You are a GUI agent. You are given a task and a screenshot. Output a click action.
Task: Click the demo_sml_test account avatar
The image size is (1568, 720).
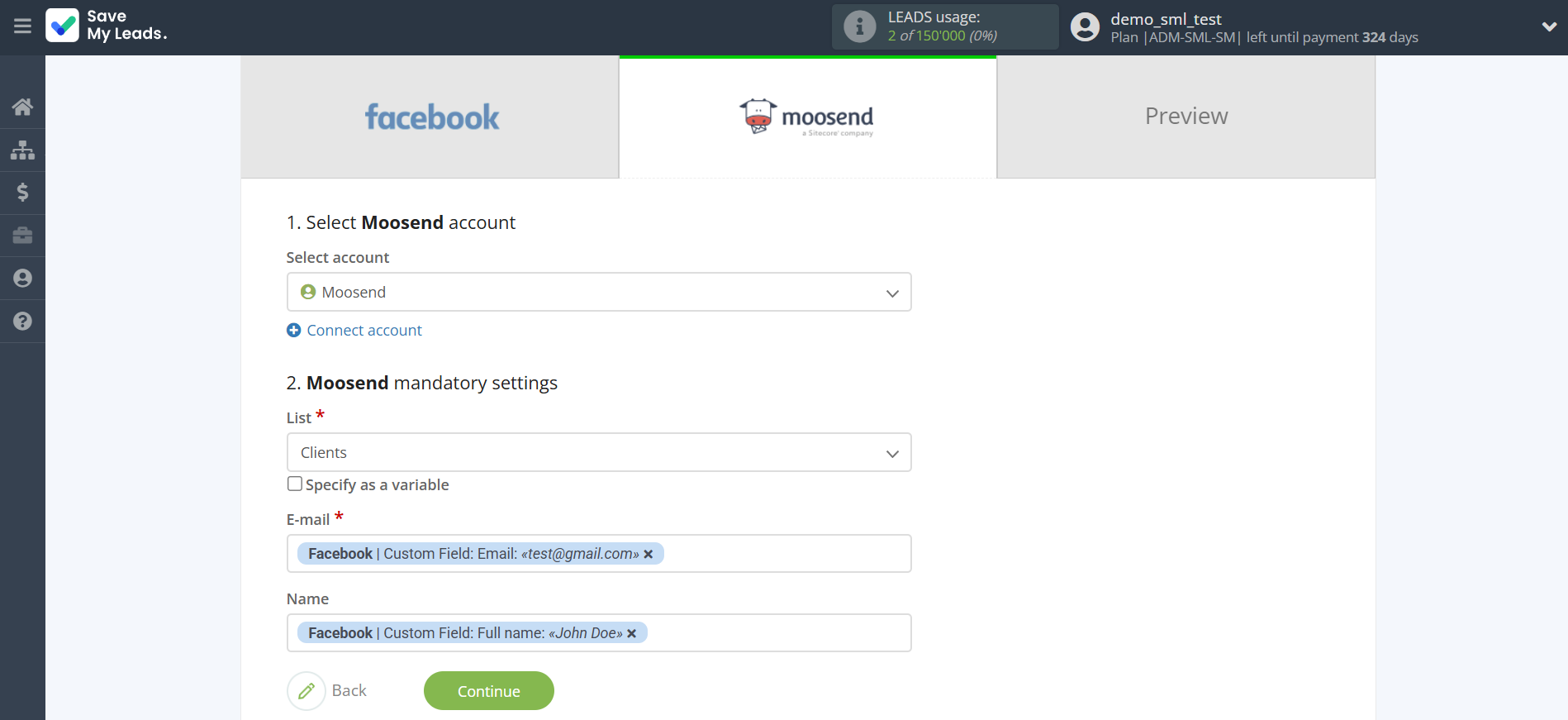(1084, 26)
